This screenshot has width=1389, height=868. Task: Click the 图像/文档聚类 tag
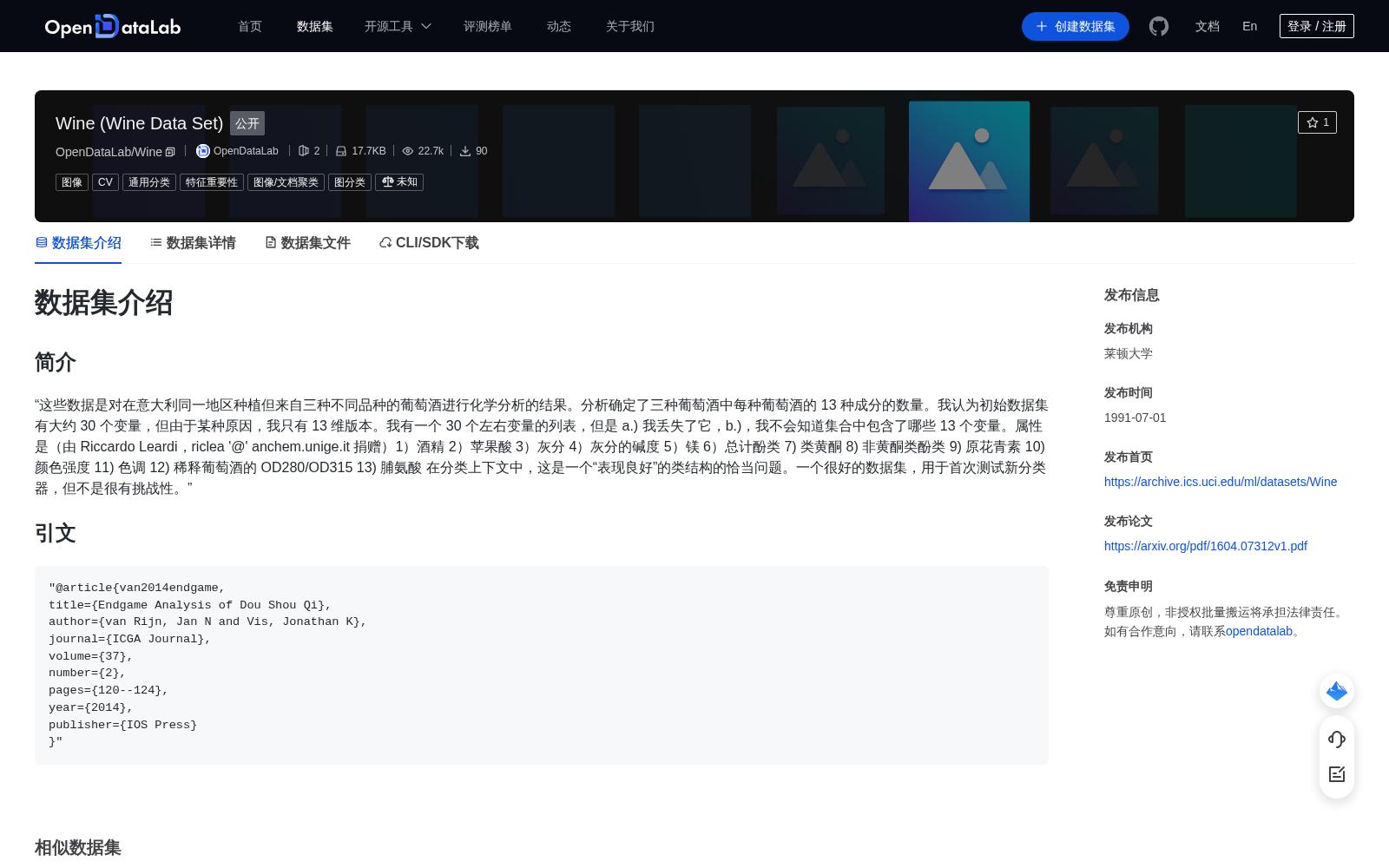(286, 182)
